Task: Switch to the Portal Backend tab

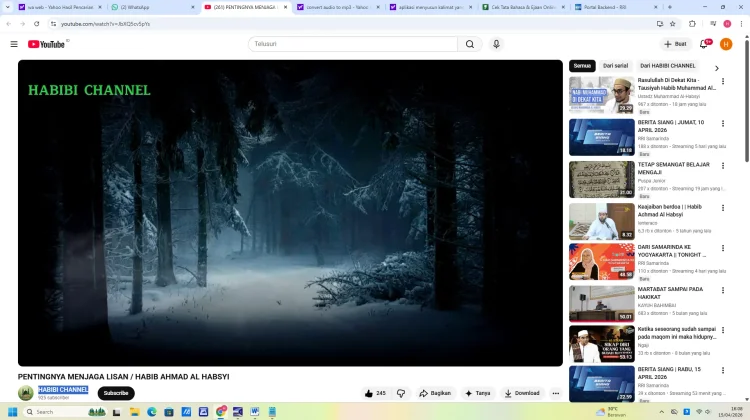Action: (x=617, y=7)
